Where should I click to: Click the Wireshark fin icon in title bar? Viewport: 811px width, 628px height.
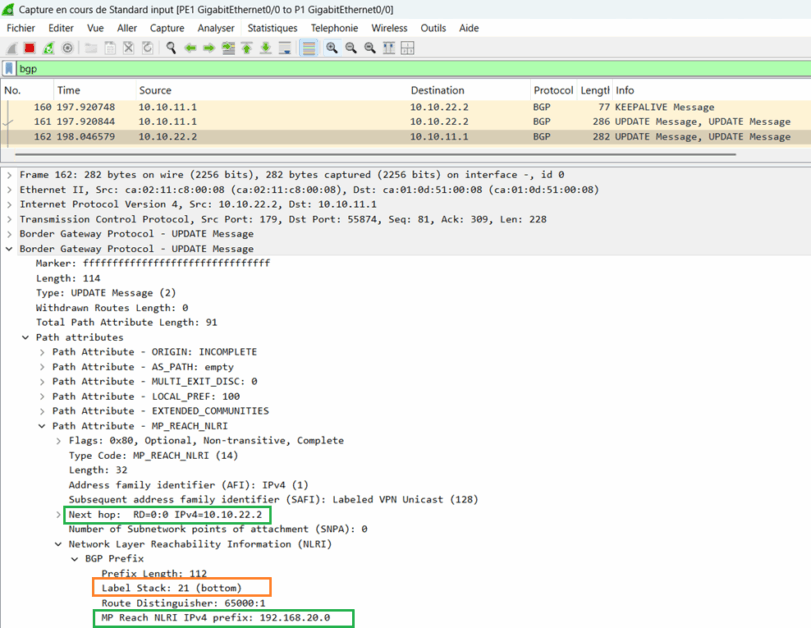[x=8, y=9]
